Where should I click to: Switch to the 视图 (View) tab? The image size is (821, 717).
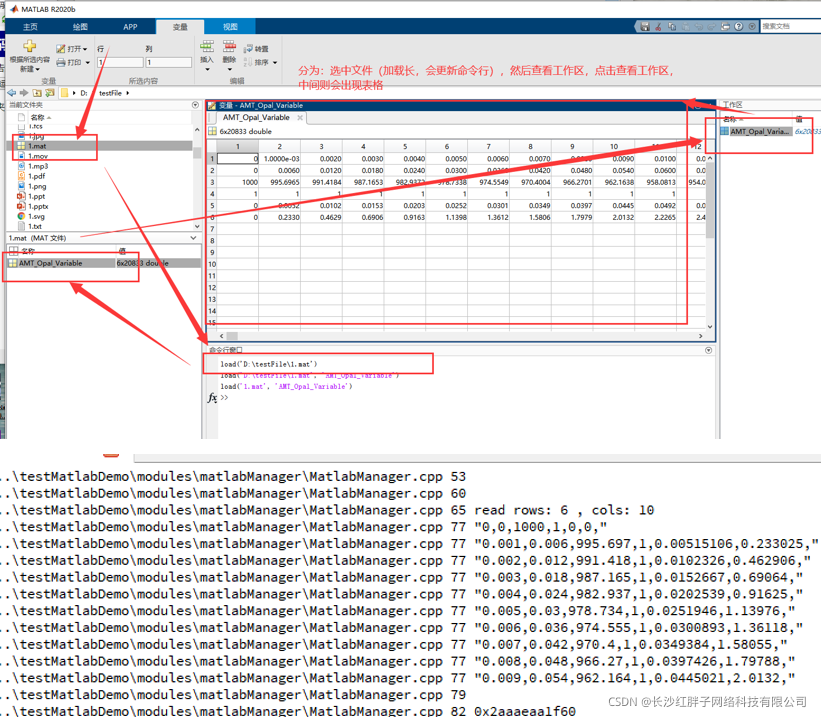click(x=230, y=27)
